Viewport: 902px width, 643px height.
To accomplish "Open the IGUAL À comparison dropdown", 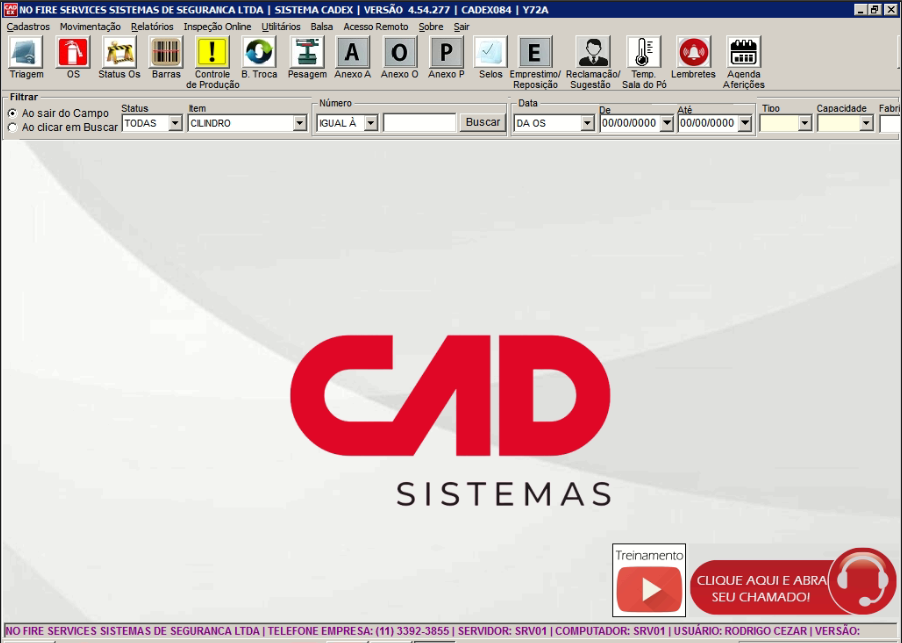I will 371,123.
